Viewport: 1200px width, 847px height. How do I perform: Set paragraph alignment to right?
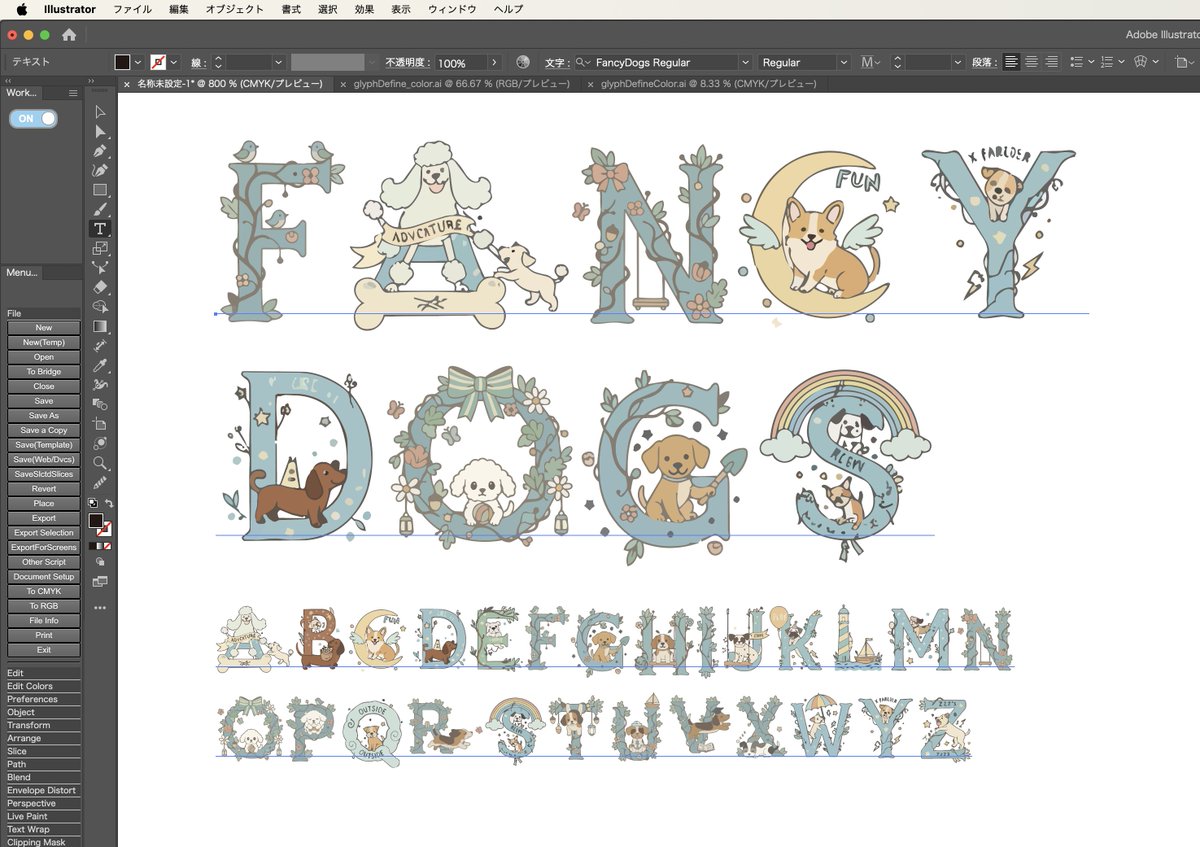pos(1051,62)
